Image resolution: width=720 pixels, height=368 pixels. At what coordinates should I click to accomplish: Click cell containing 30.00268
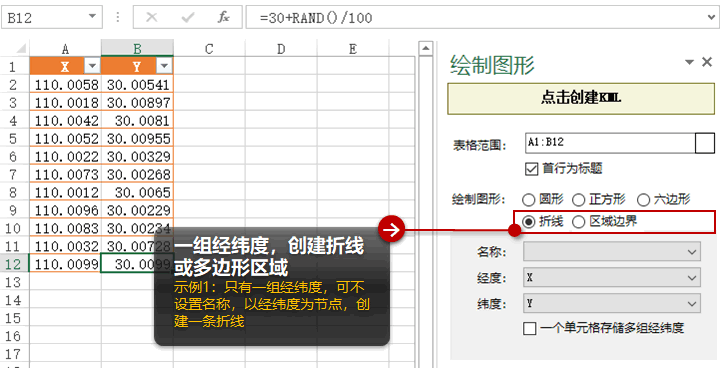tap(137, 174)
